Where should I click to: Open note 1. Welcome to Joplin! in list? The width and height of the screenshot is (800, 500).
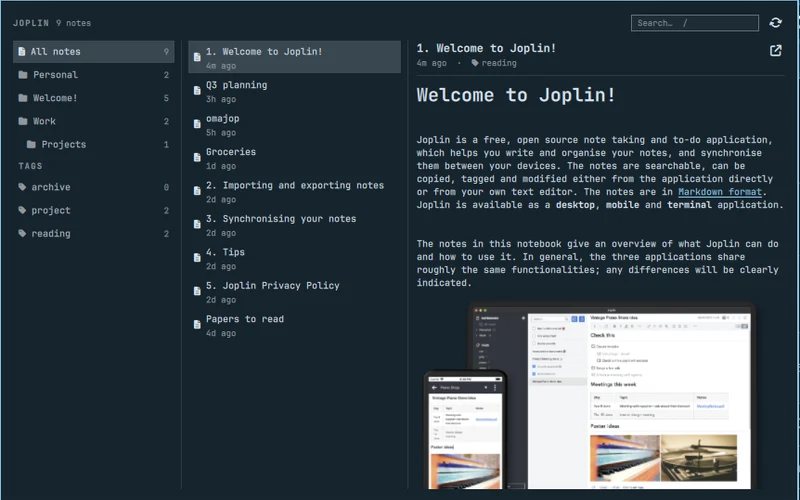point(294,57)
